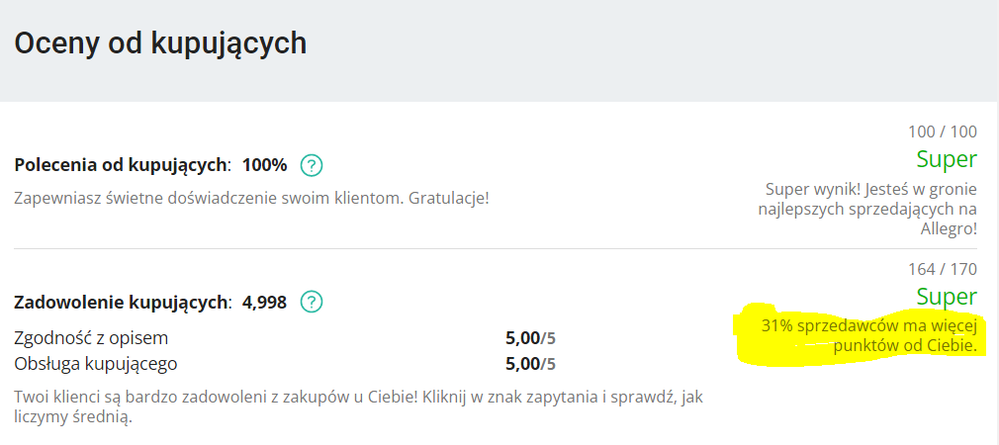
Task: Select the "Zadowolenie kupujących" label
Action: coord(122,301)
